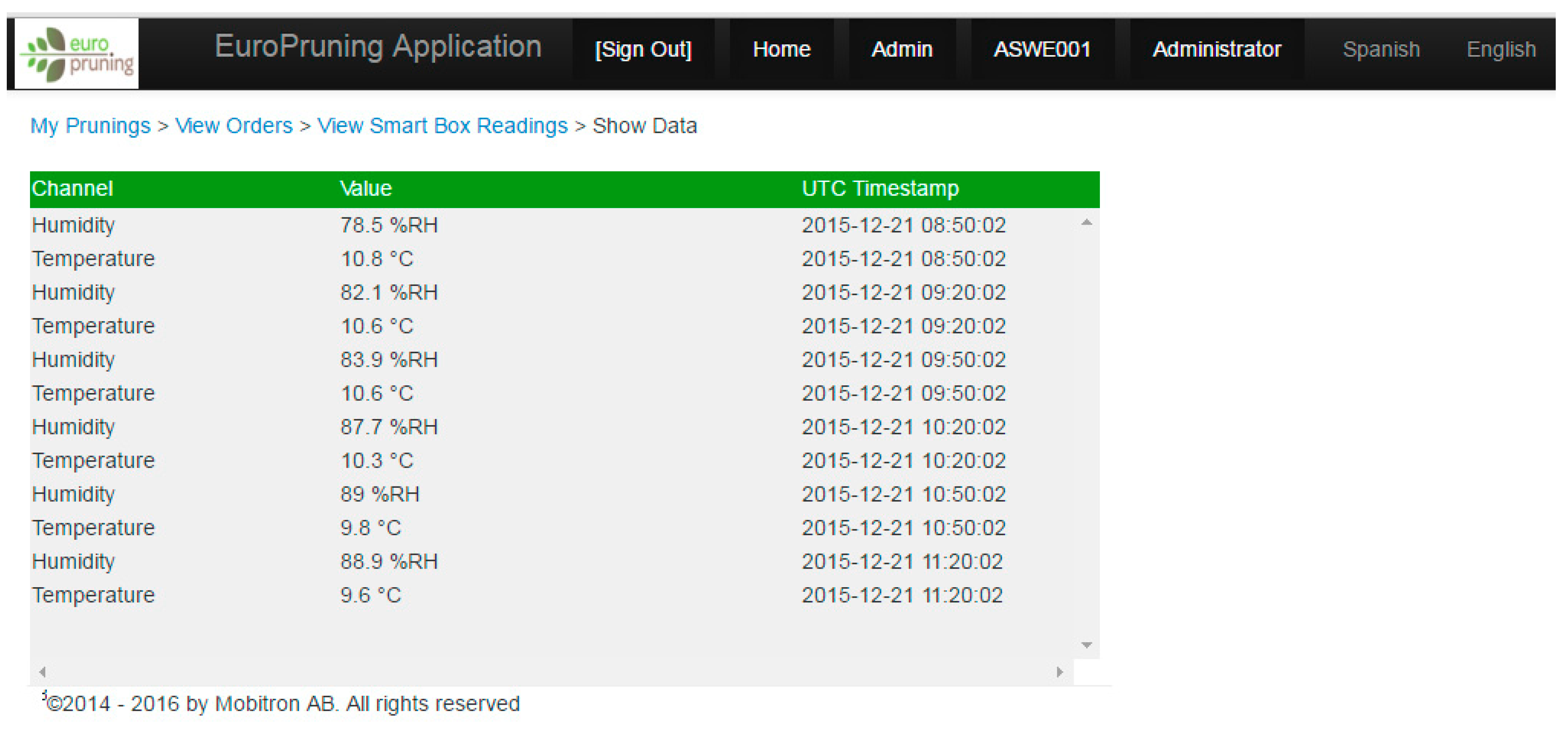Click the scroll down arrow in data table
This screenshot has height=731, width=1568.
[x=1086, y=645]
